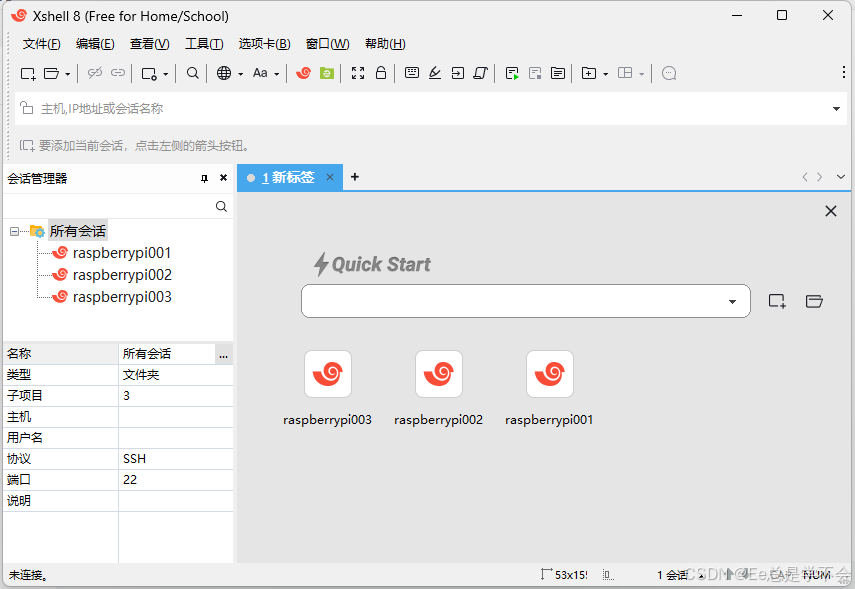
Task: Click the session manager search magnifier
Action: click(x=221, y=206)
